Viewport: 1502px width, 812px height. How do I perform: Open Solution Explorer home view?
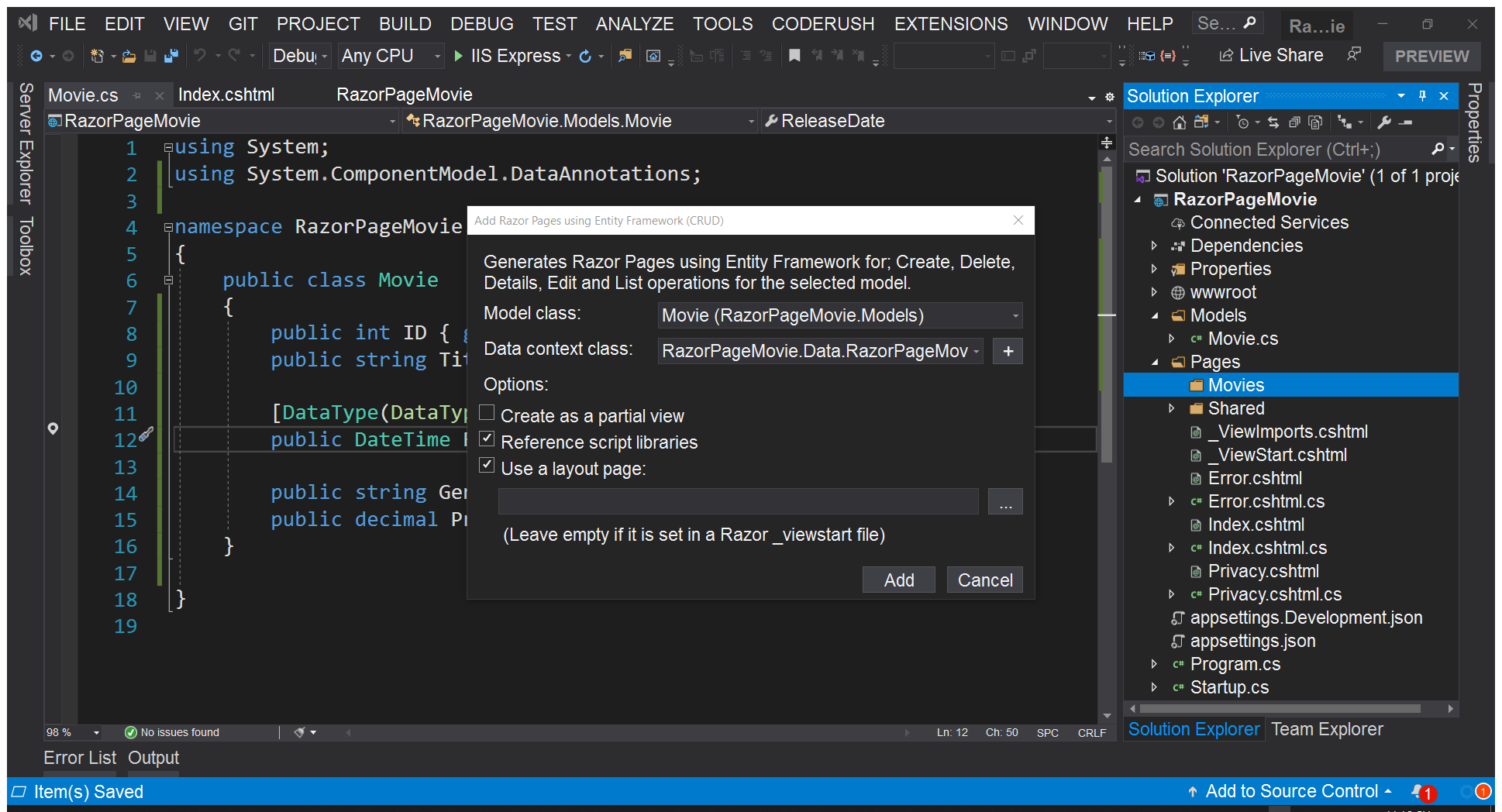[x=1180, y=122]
